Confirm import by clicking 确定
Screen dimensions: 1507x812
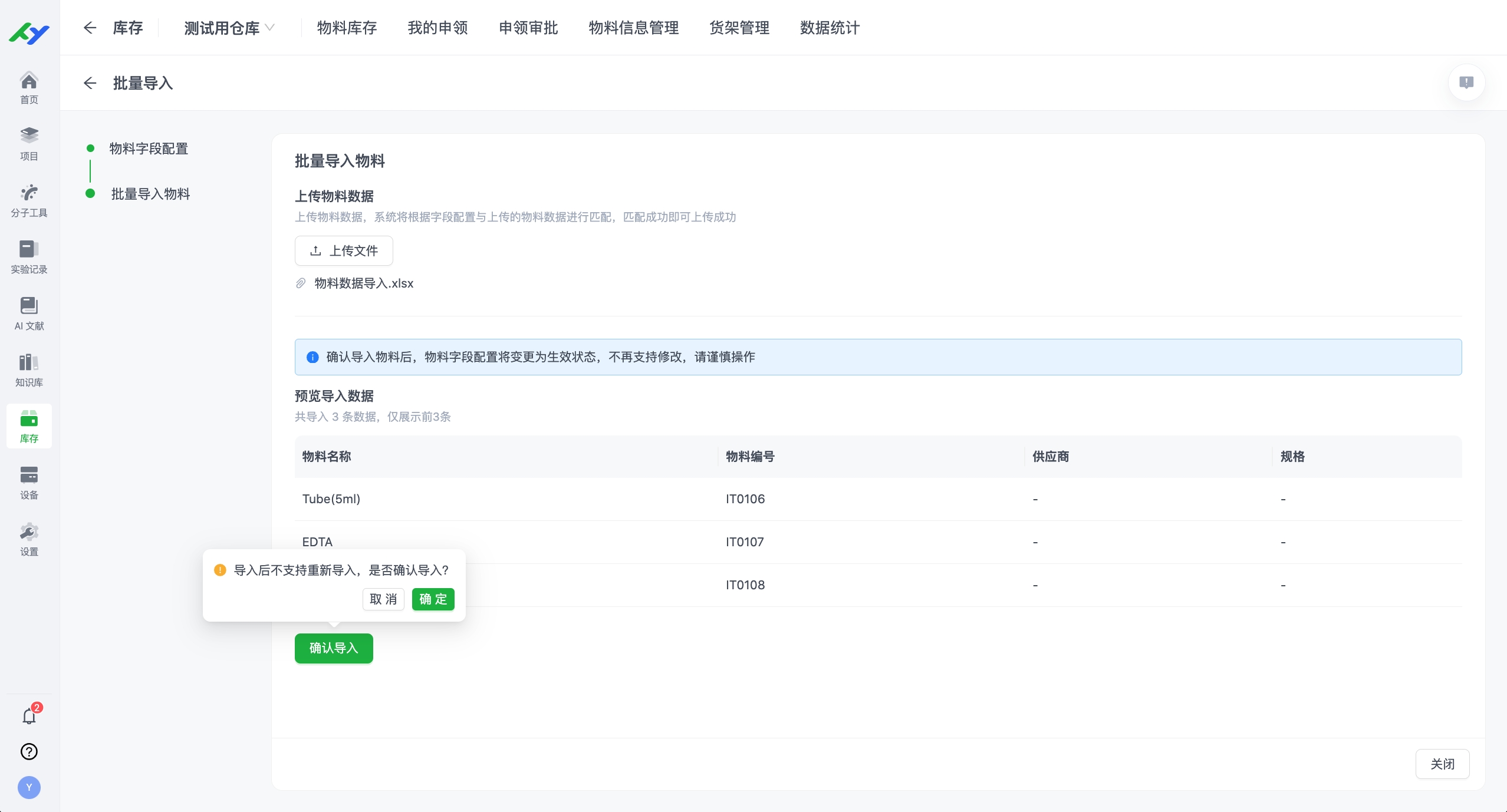tap(433, 599)
